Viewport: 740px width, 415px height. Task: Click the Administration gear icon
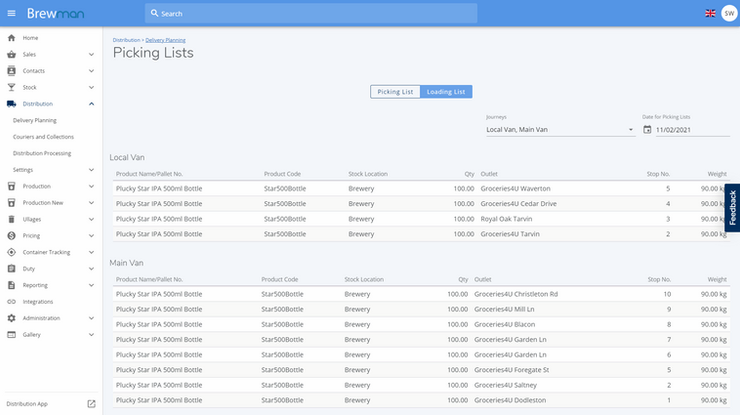[x=11, y=318]
